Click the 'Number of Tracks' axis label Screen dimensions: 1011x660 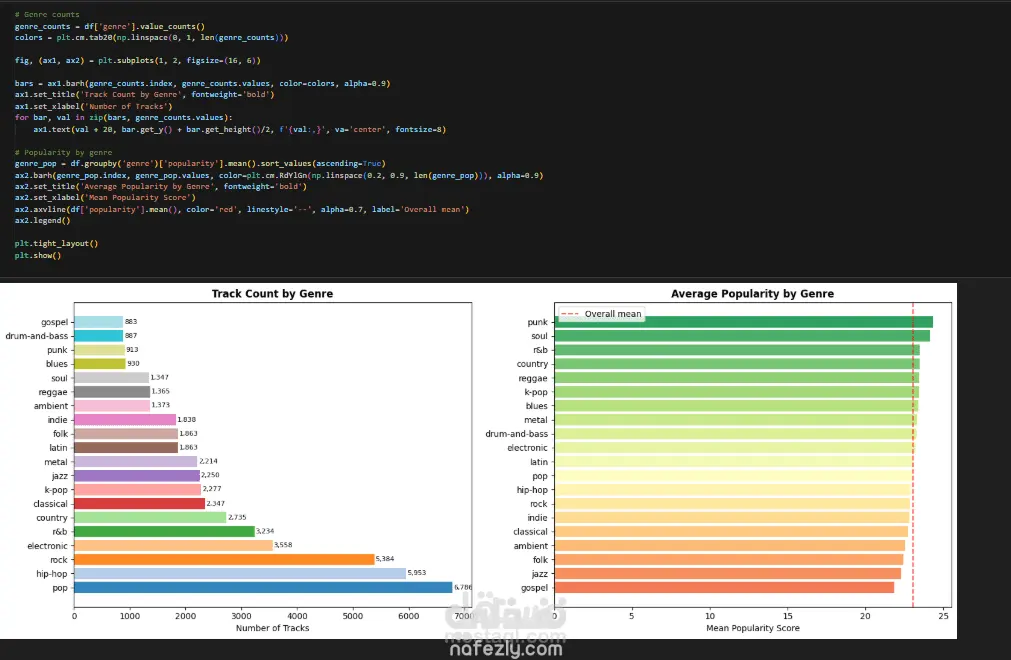272,628
